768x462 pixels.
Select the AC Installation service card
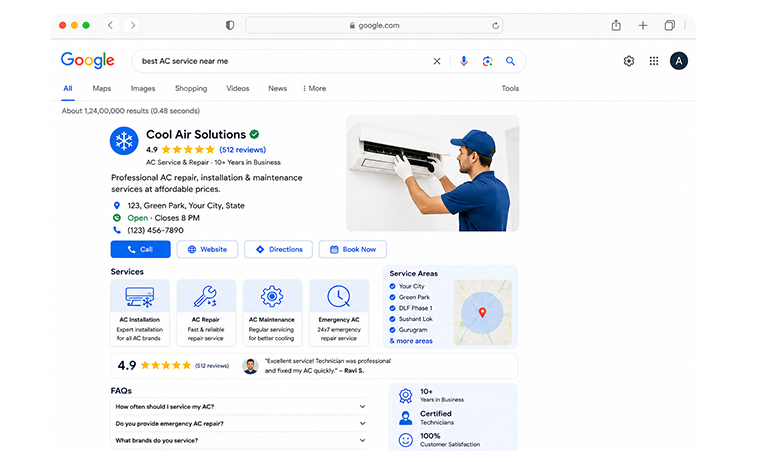pos(140,313)
